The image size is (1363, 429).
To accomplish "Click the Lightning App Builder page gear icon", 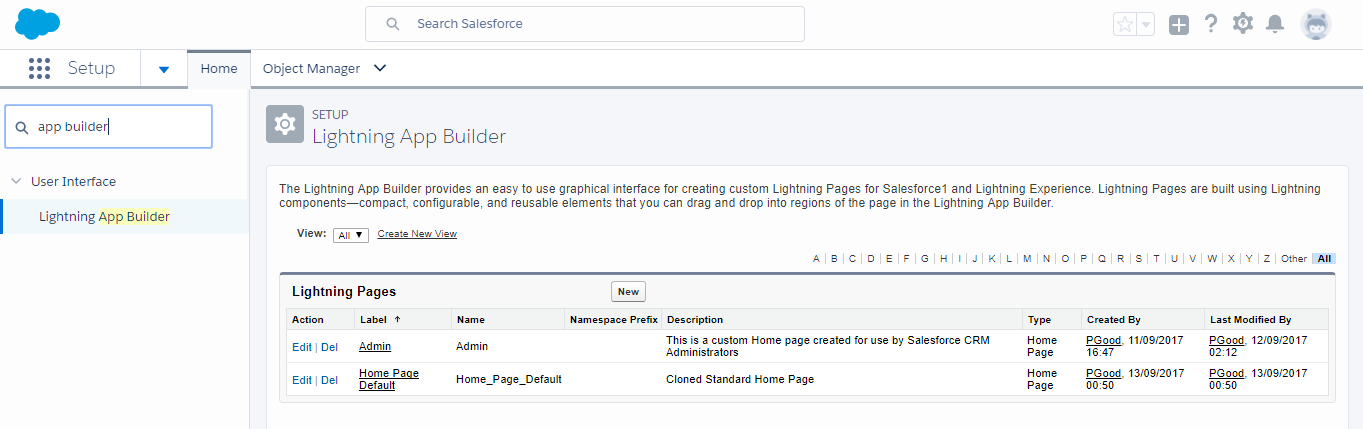I will (285, 124).
